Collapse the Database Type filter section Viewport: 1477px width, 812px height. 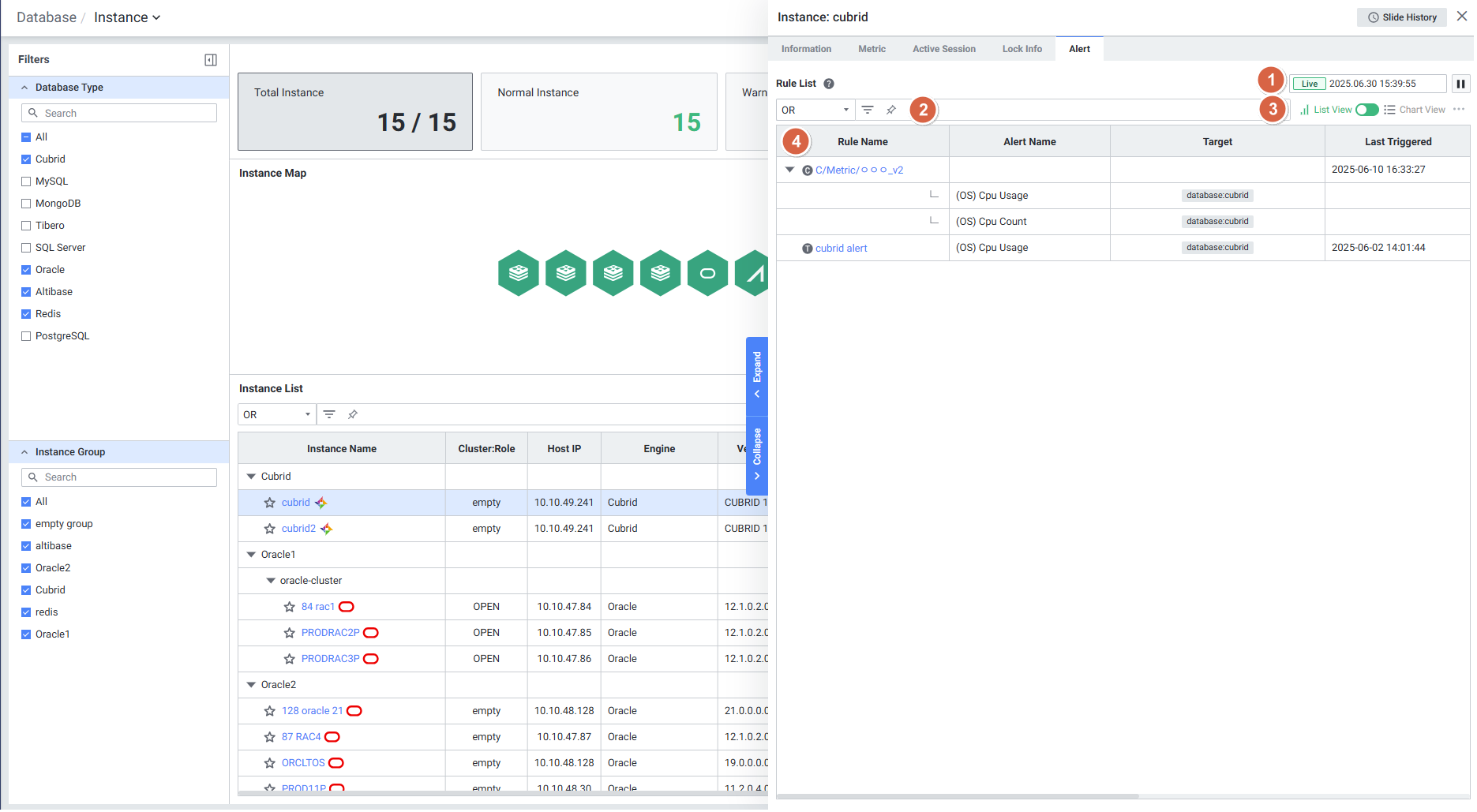click(x=24, y=88)
